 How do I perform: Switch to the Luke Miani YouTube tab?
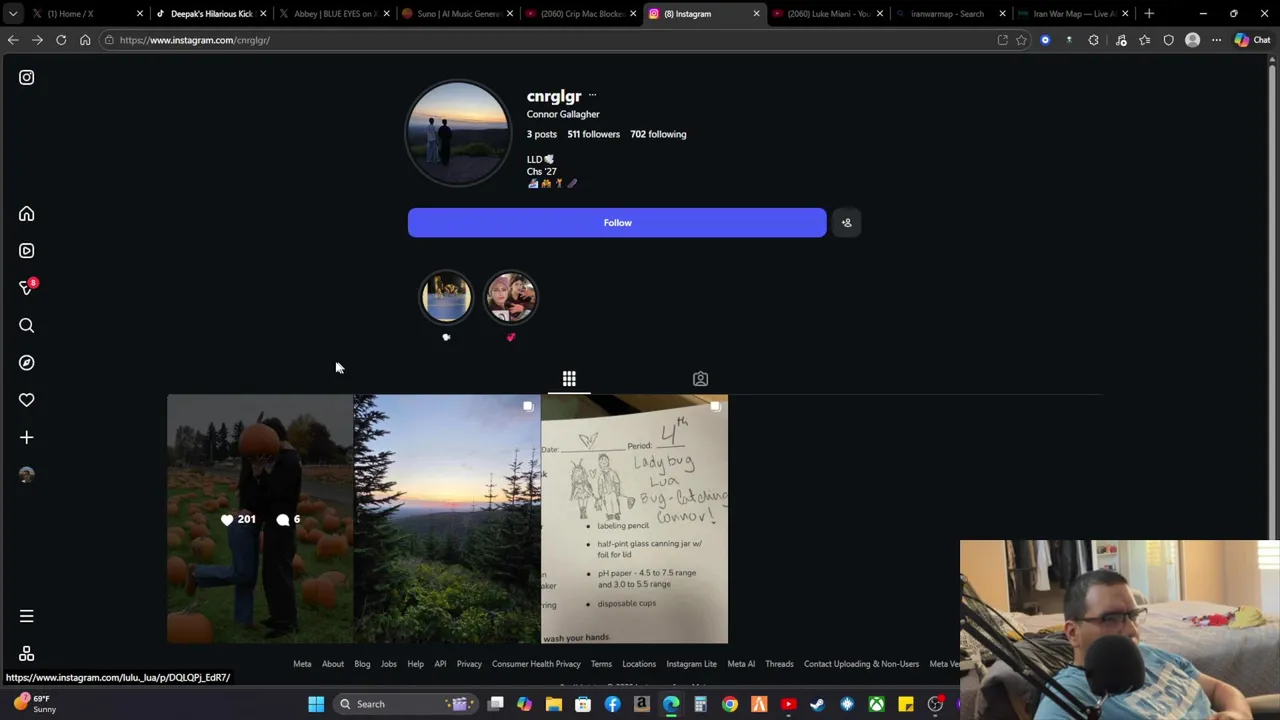point(827,14)
